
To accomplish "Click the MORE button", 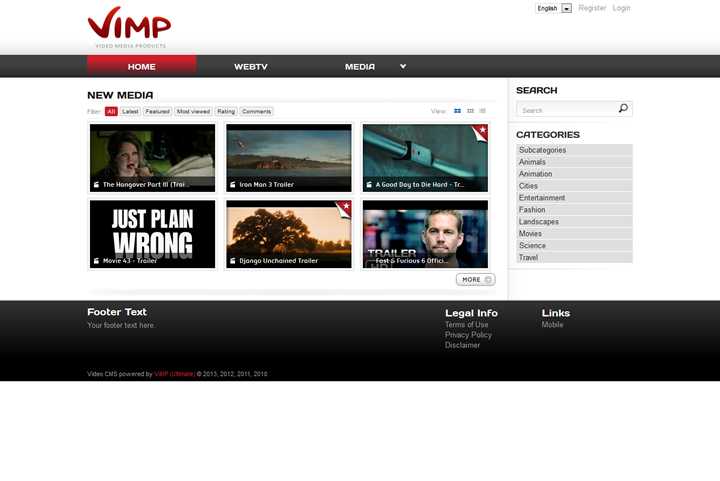I will pyautogui.click(x=476, y=280).
